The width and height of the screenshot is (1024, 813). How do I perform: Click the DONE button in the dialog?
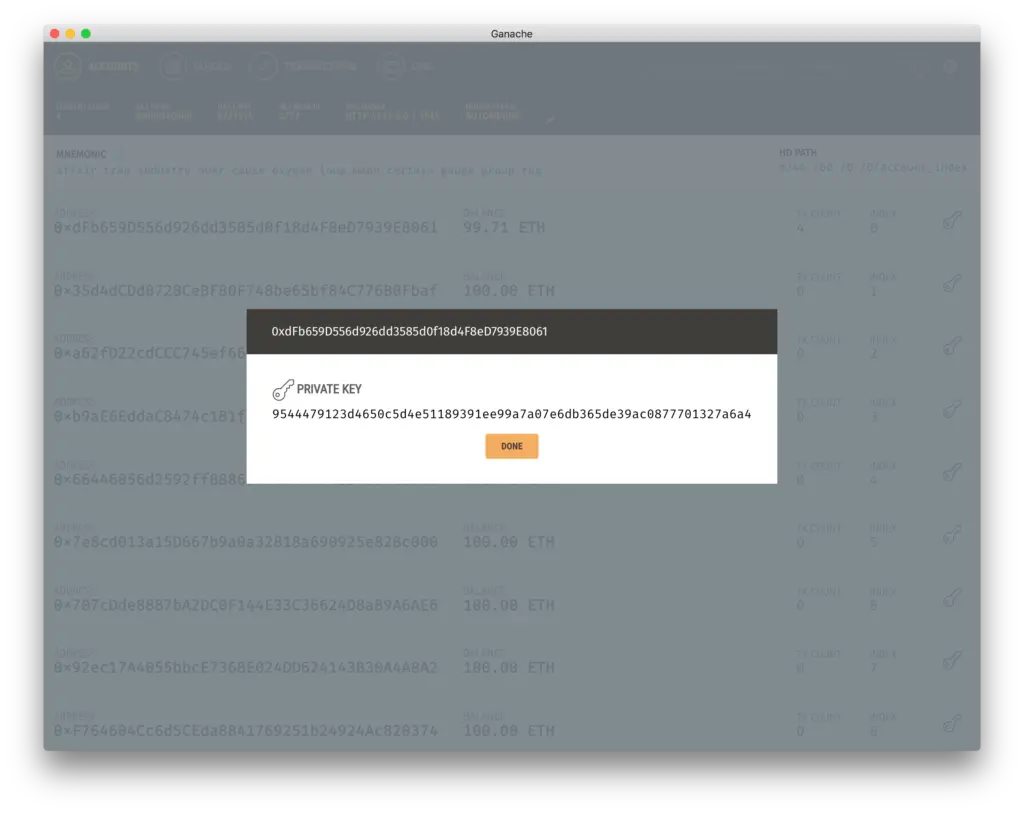(x=511, y=446)
